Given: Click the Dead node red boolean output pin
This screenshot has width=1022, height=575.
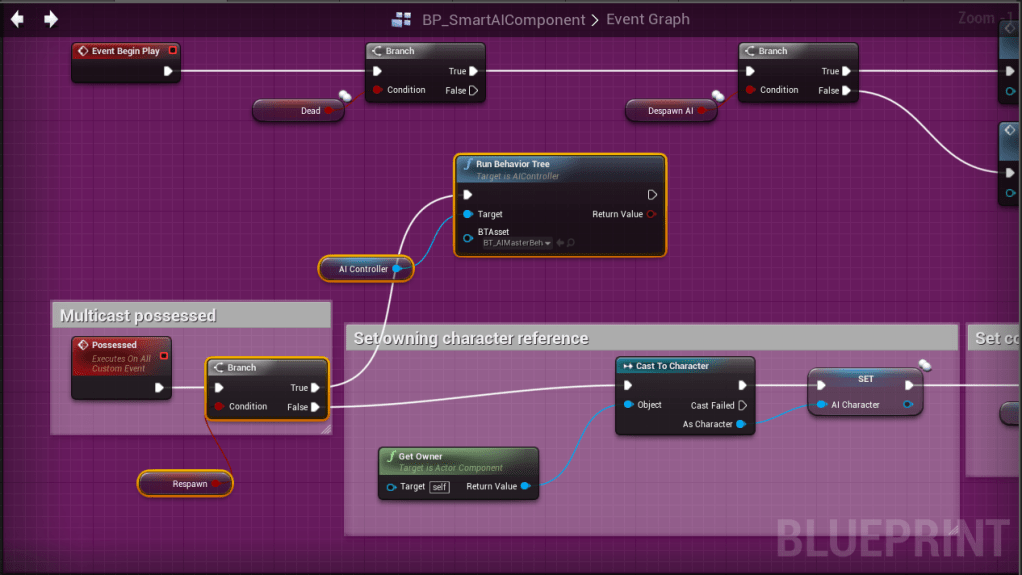Looking at the screenshot, I should [329, 111].
